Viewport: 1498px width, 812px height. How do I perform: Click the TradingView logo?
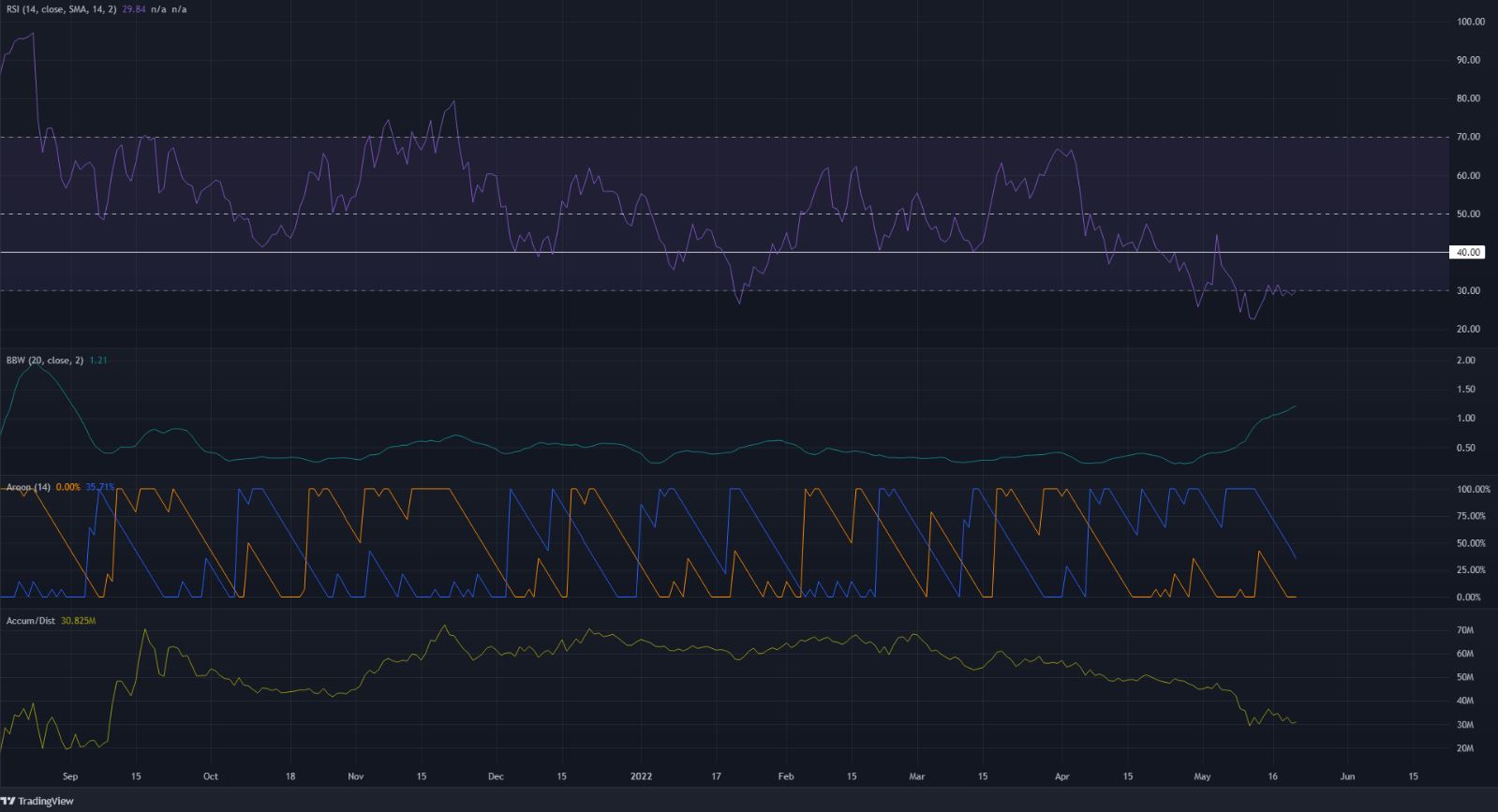point(37,801)
